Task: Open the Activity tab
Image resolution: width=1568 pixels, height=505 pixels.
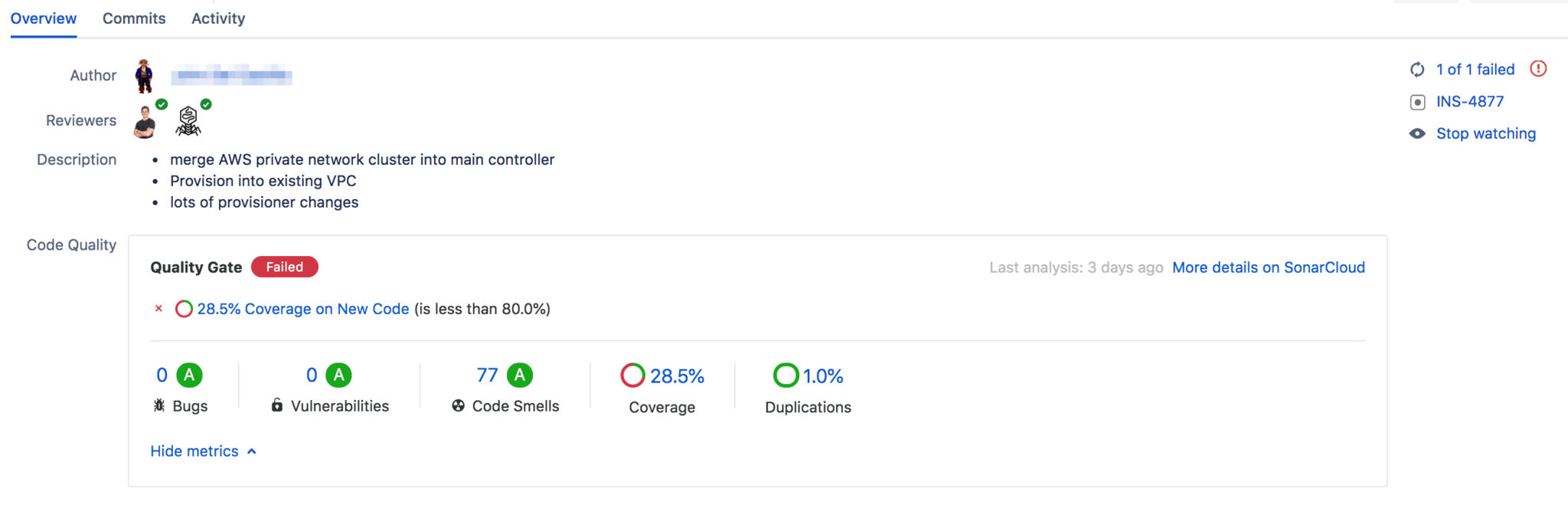Action: [x=217, y=18]
